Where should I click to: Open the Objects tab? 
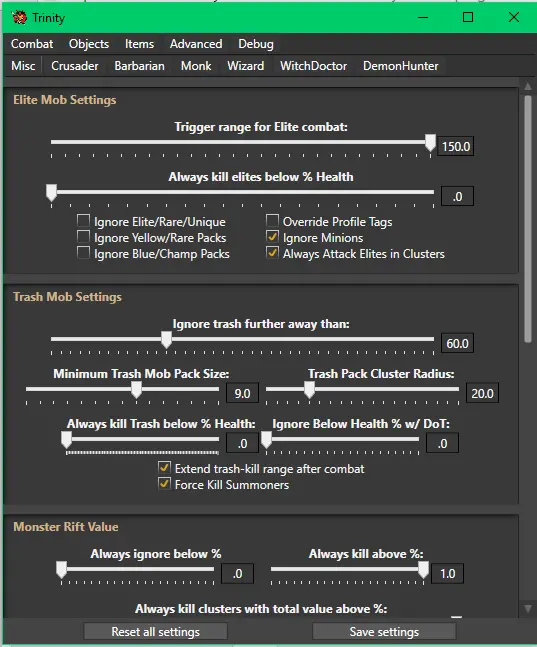(89, 44)
